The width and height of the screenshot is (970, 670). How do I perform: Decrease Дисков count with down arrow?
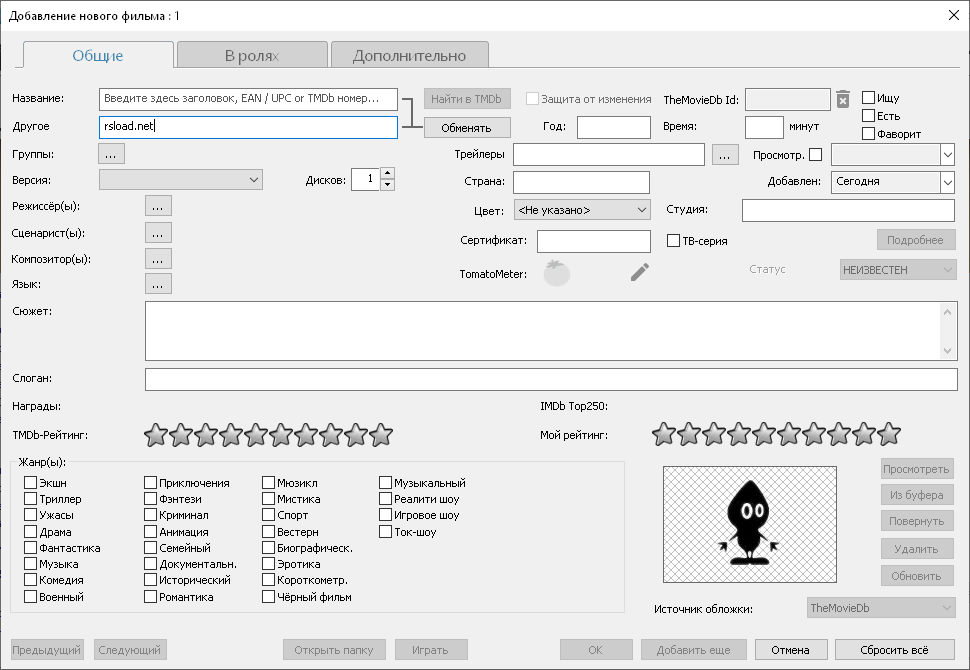(387, 184)
